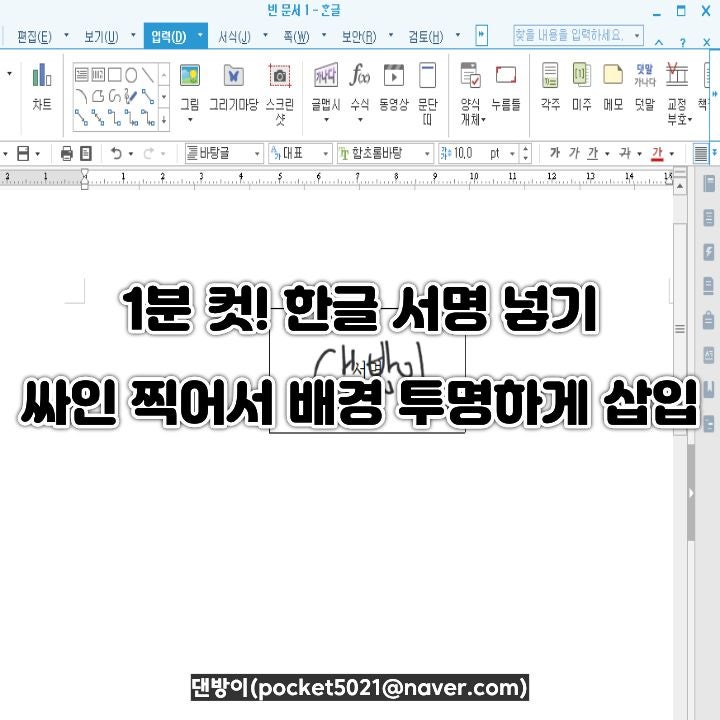Click the 수식 equation icon
The image size is (720, 720).
pos(360,75)
